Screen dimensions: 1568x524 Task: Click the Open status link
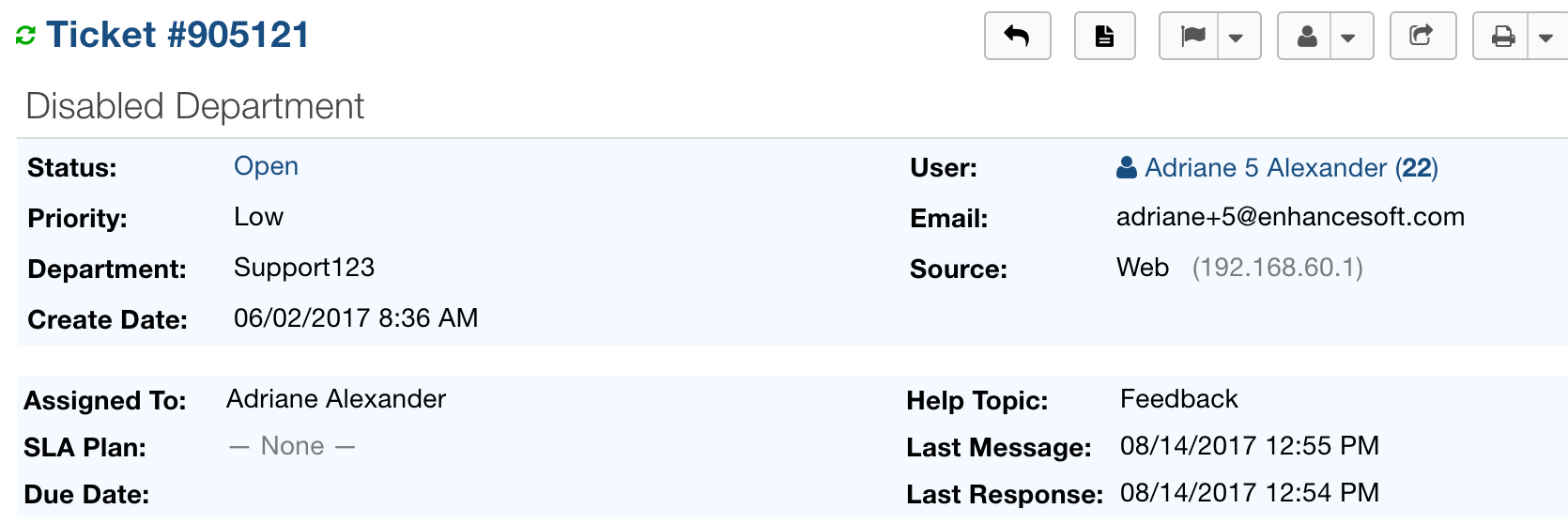point(266,166)
